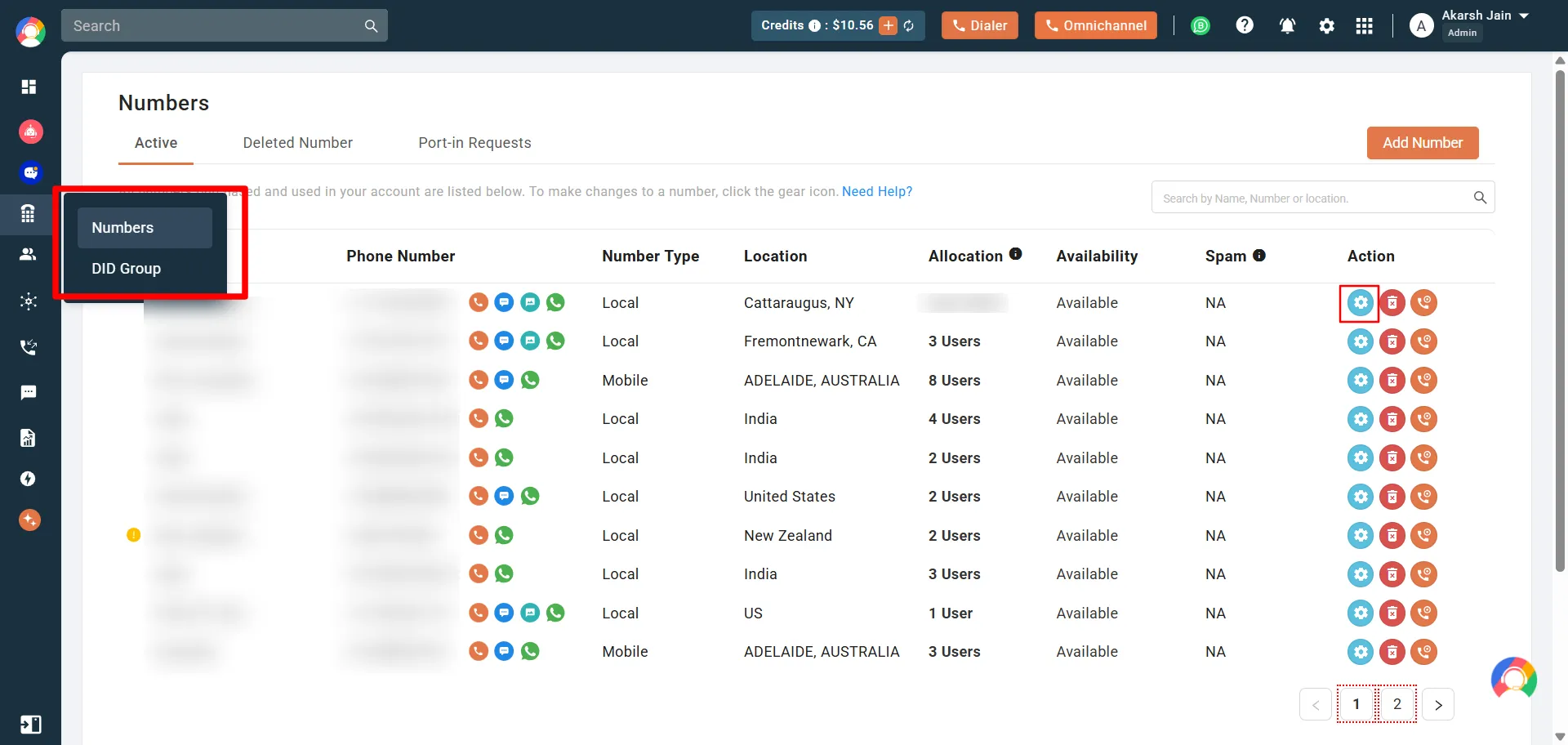Click refresh credits icon next to balance
This screenshot has width=1568, height=745.
click(x=909, y=26)
